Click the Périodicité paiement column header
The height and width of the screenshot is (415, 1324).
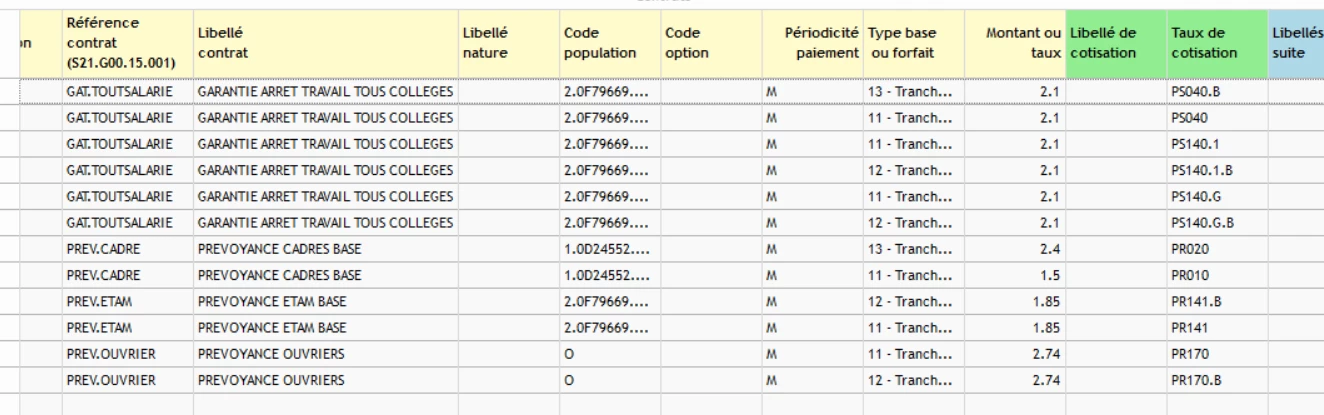[x=812, y=43]
